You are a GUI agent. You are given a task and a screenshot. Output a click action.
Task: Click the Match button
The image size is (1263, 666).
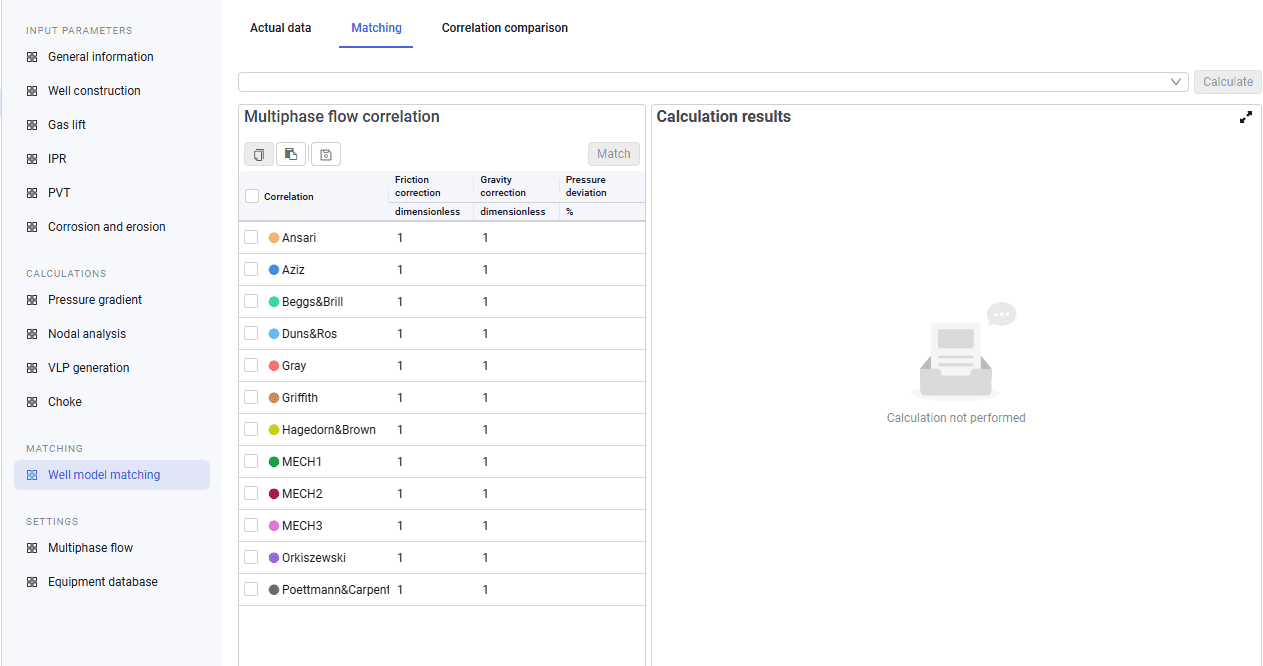(614, 154)
